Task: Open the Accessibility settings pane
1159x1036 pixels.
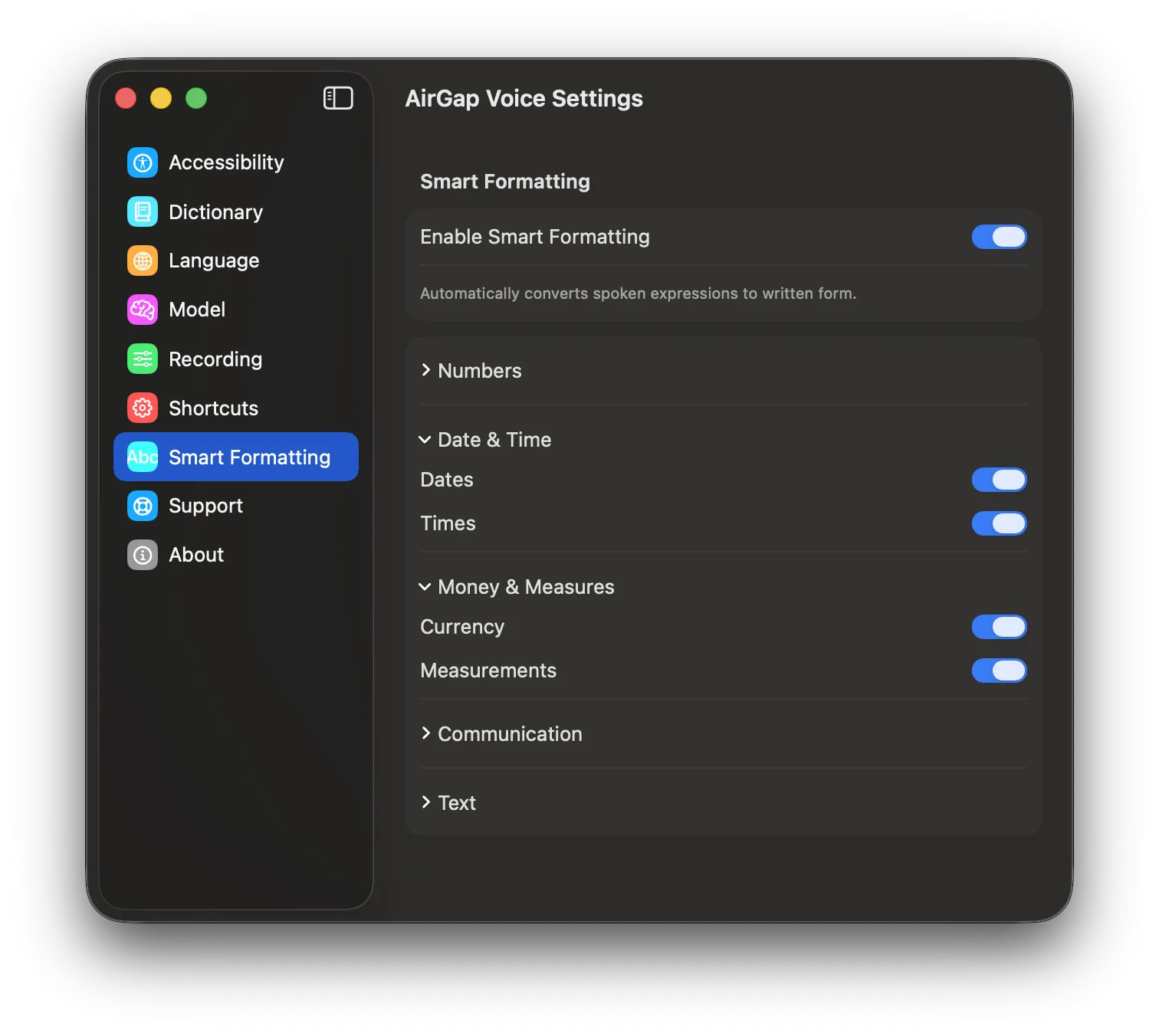Action: 236,162
